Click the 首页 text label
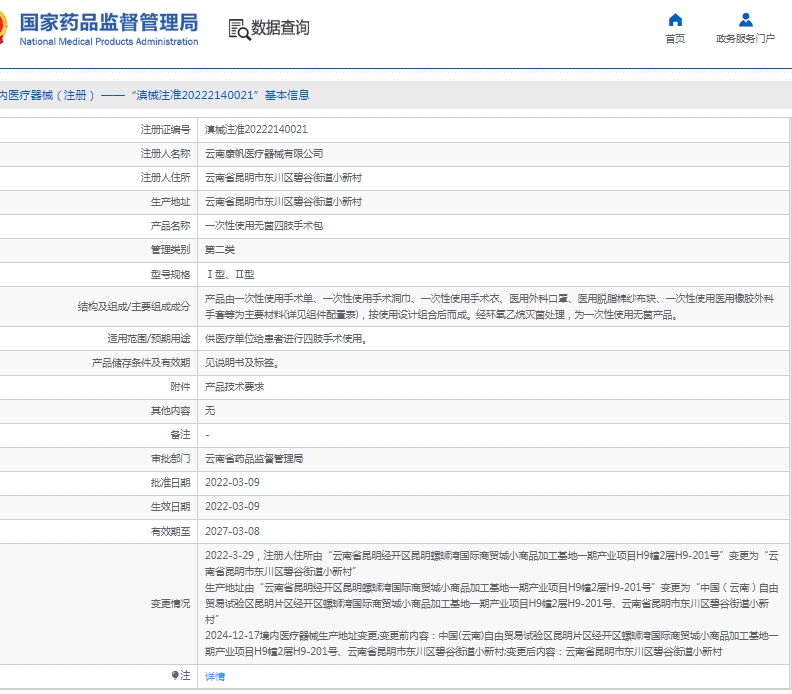792x694 pixels. click(x=675, y=38)
